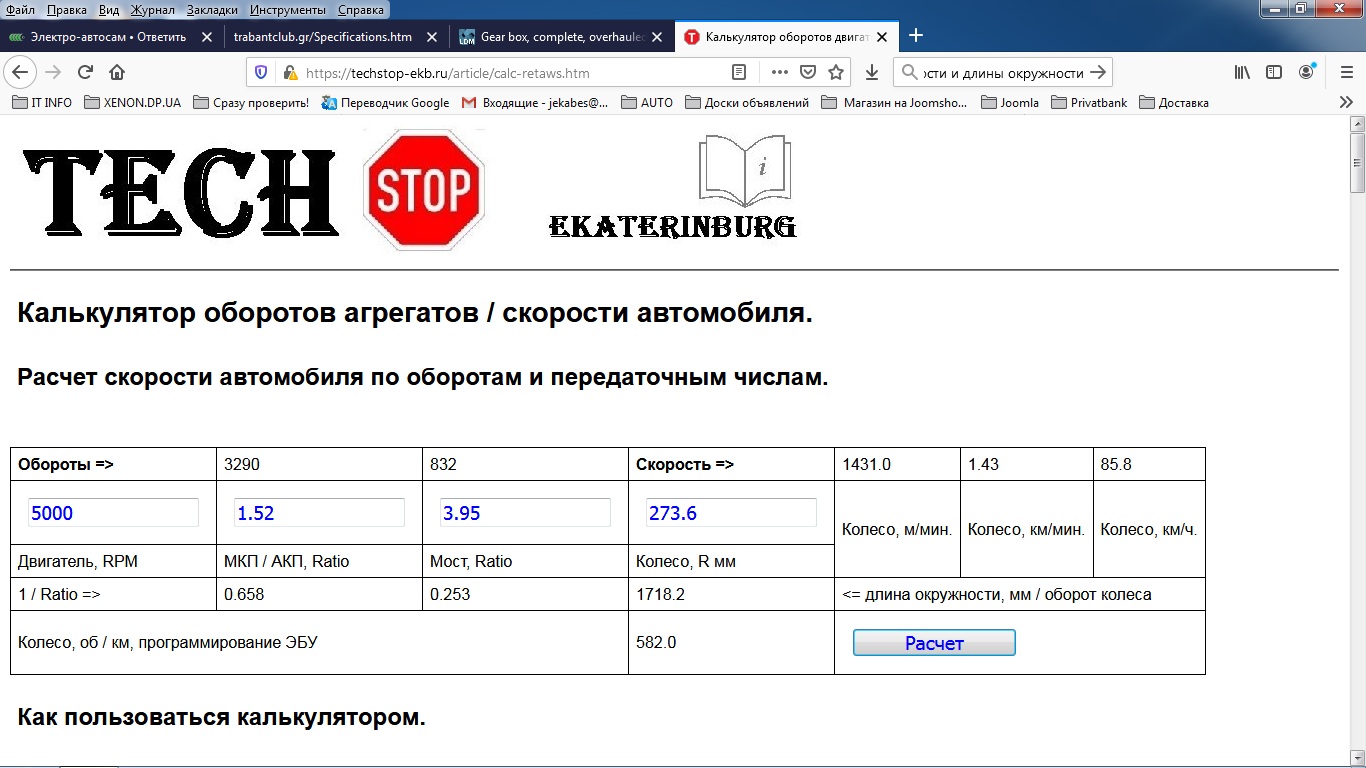Reload the current page

click(x=85, y=72)
